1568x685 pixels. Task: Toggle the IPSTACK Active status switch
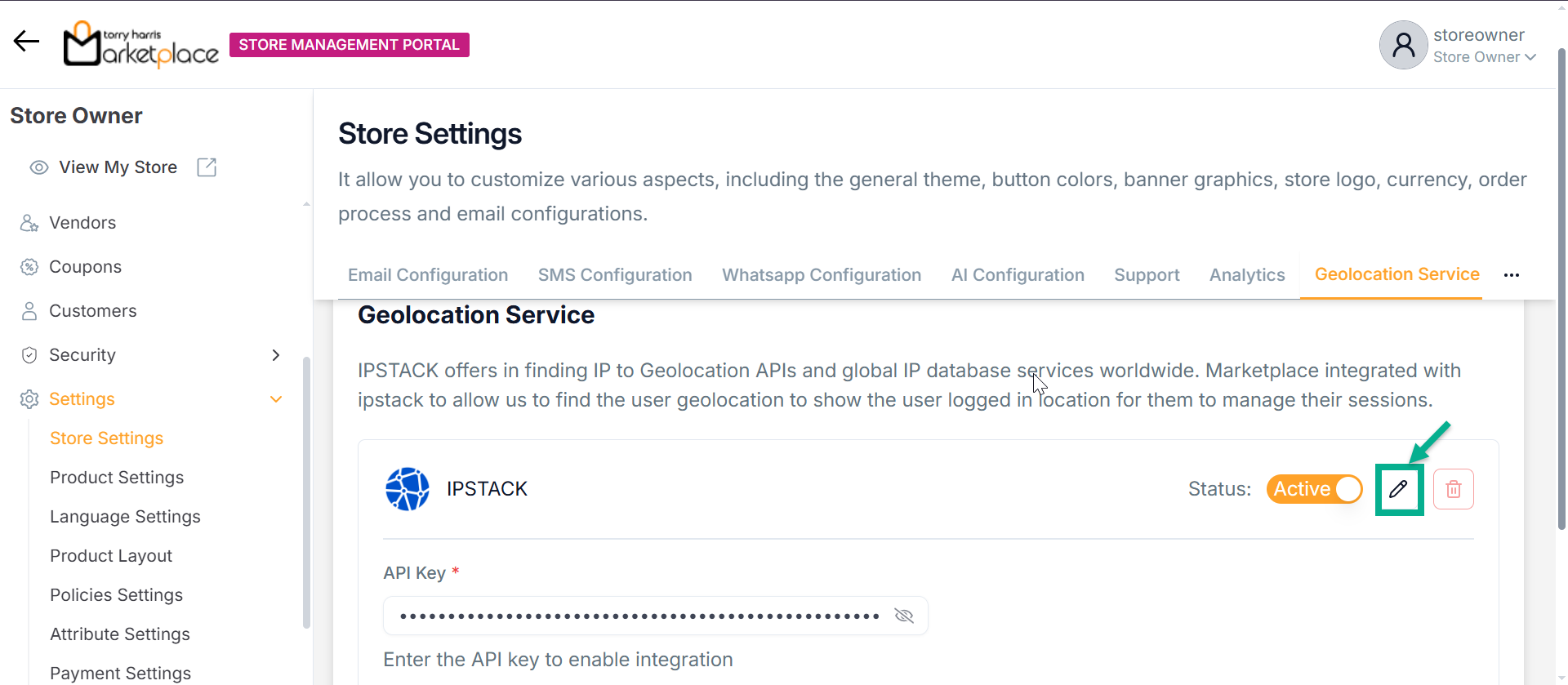[1314, 489]
